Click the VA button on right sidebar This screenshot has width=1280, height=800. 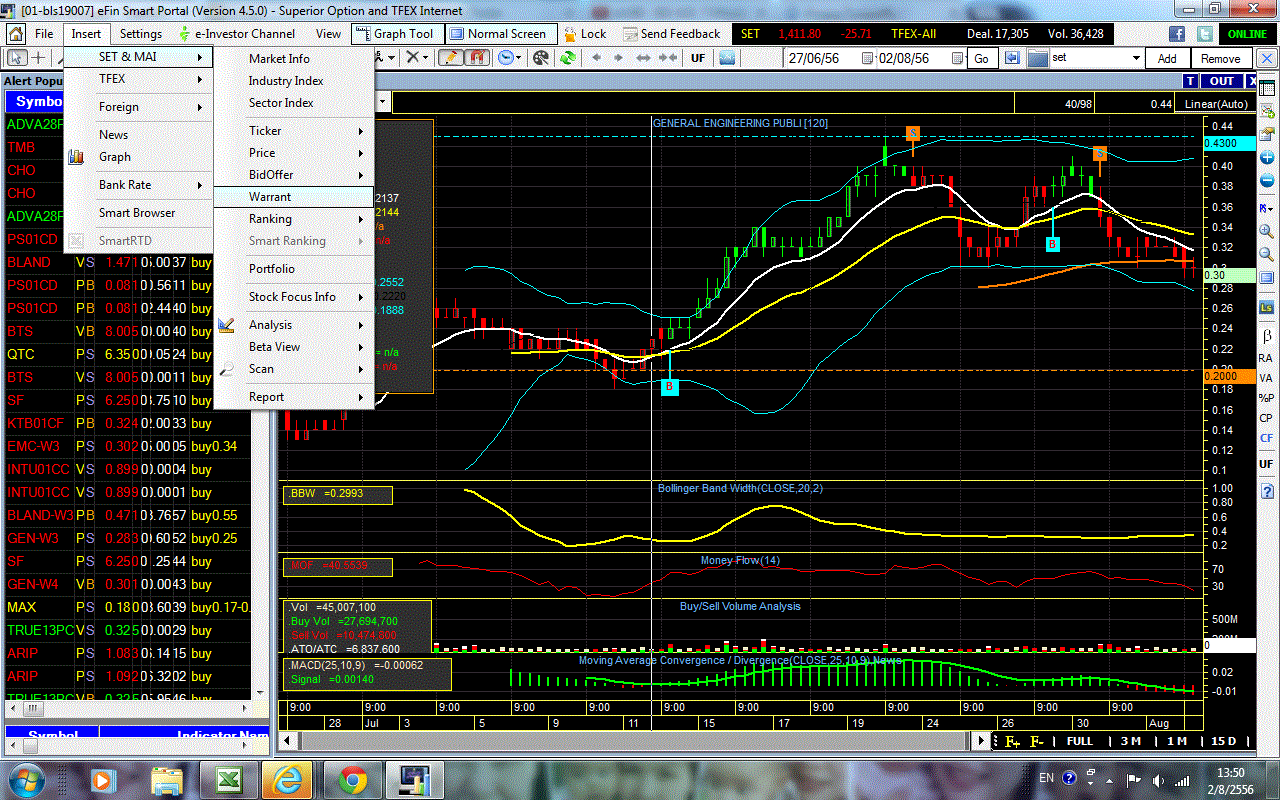[1266, 378]
